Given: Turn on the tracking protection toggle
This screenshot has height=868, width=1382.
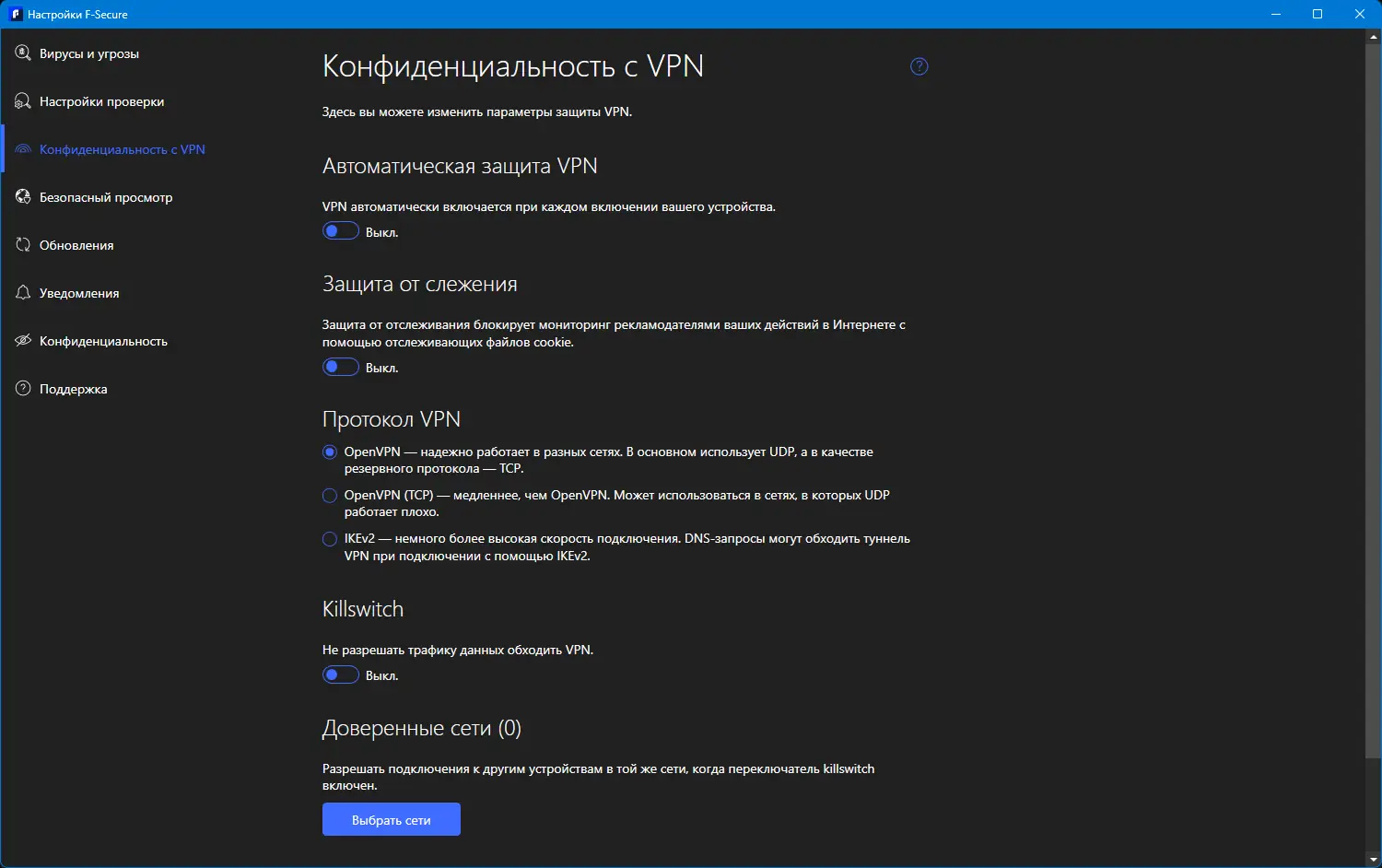Looking at the screenshot, I should click(340, 367).
